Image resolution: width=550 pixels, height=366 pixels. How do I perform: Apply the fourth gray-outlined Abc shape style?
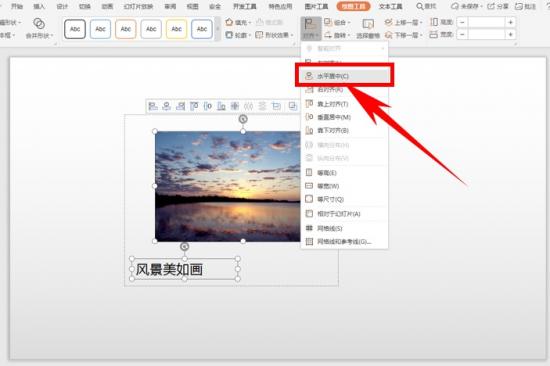pyautogui.click(x=151, y=29)
